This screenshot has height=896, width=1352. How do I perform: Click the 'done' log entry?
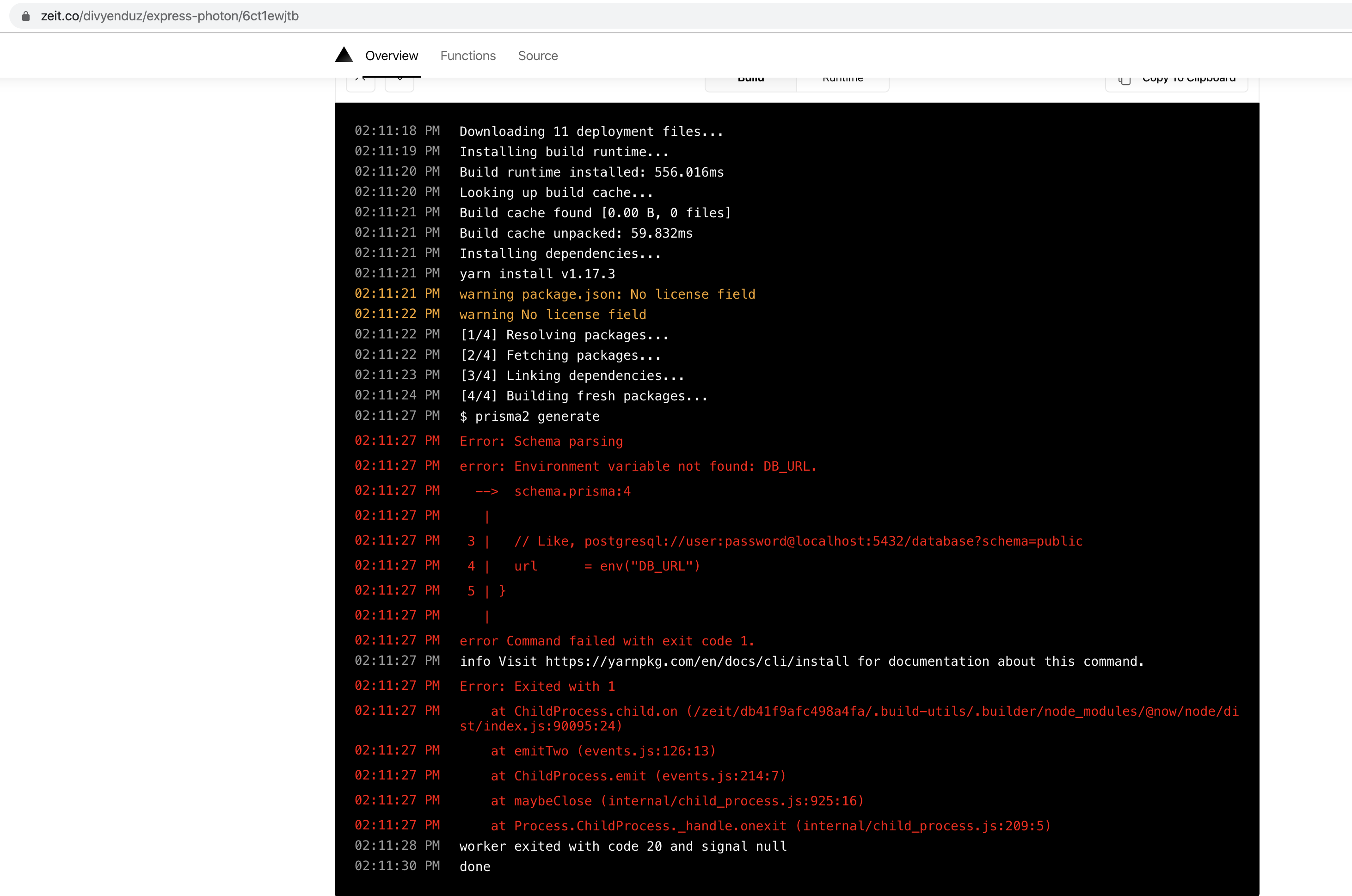pos(474,866)
